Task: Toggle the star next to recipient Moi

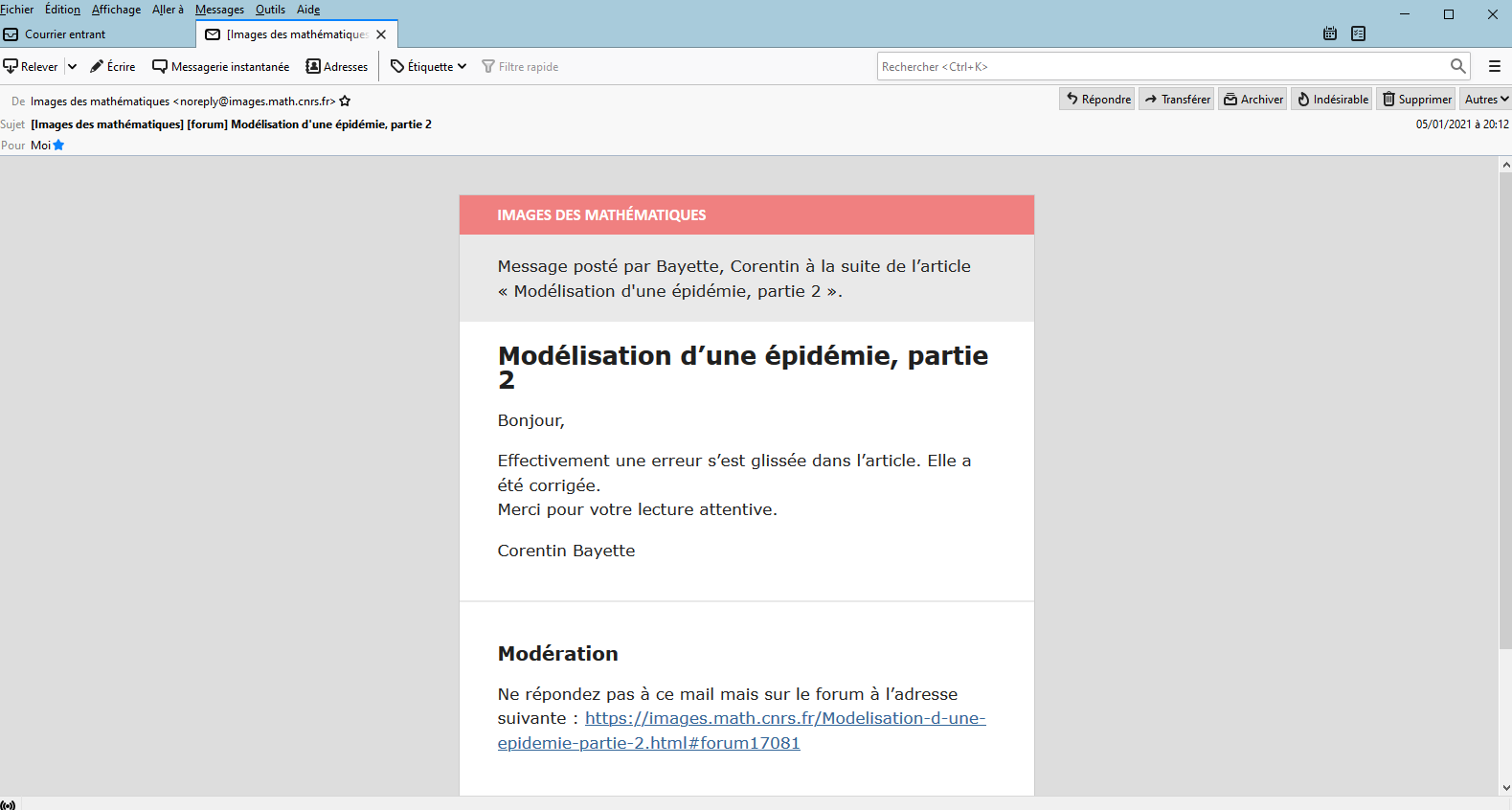Action: point(59,146)
